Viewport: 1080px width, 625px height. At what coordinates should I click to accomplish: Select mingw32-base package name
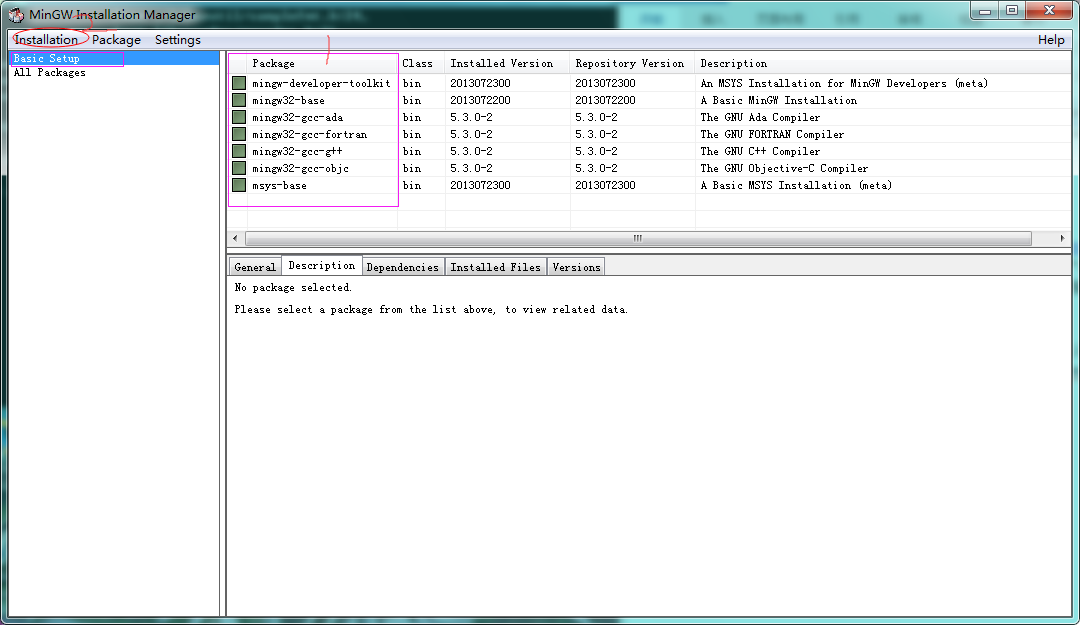(288, 101)
